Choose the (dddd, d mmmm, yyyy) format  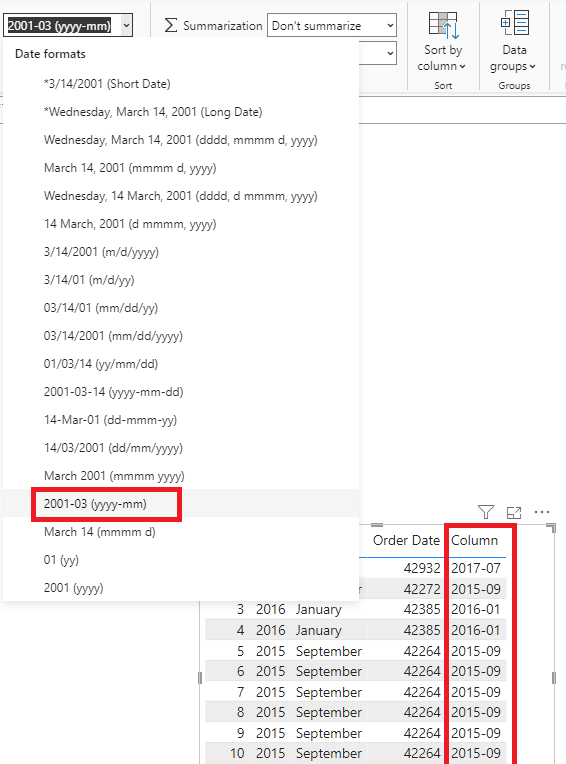point(181,196)
